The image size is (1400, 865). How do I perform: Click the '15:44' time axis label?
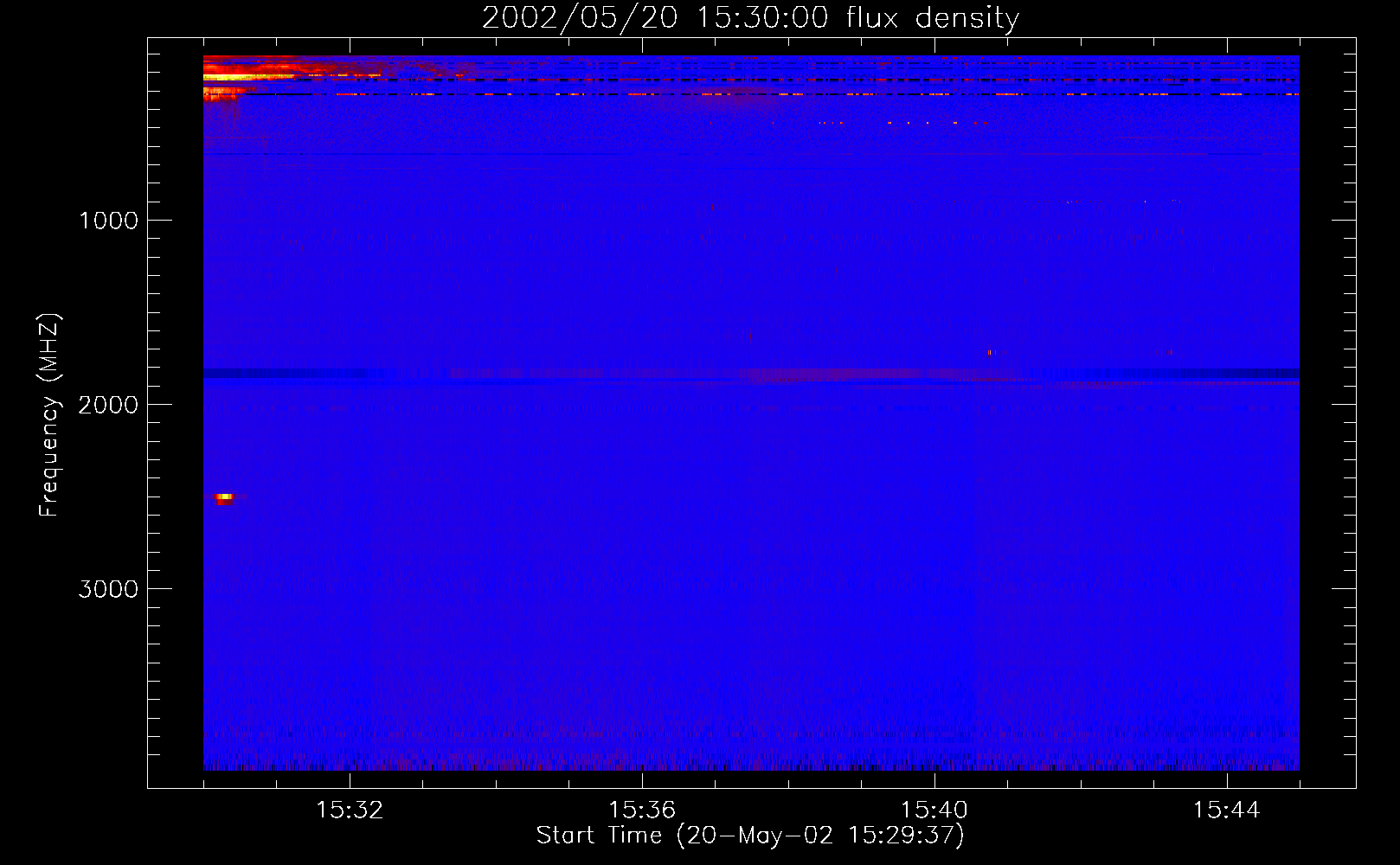click(1226, 811)
